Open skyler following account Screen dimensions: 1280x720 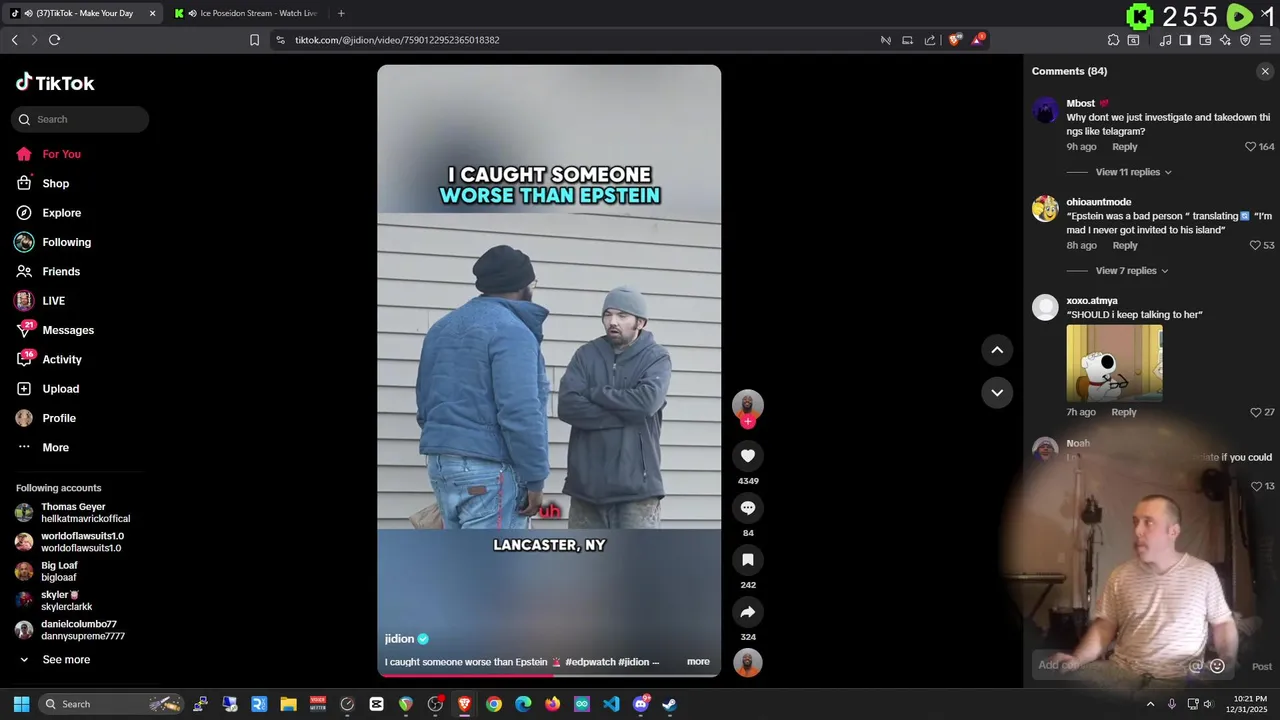pos(53,601)
